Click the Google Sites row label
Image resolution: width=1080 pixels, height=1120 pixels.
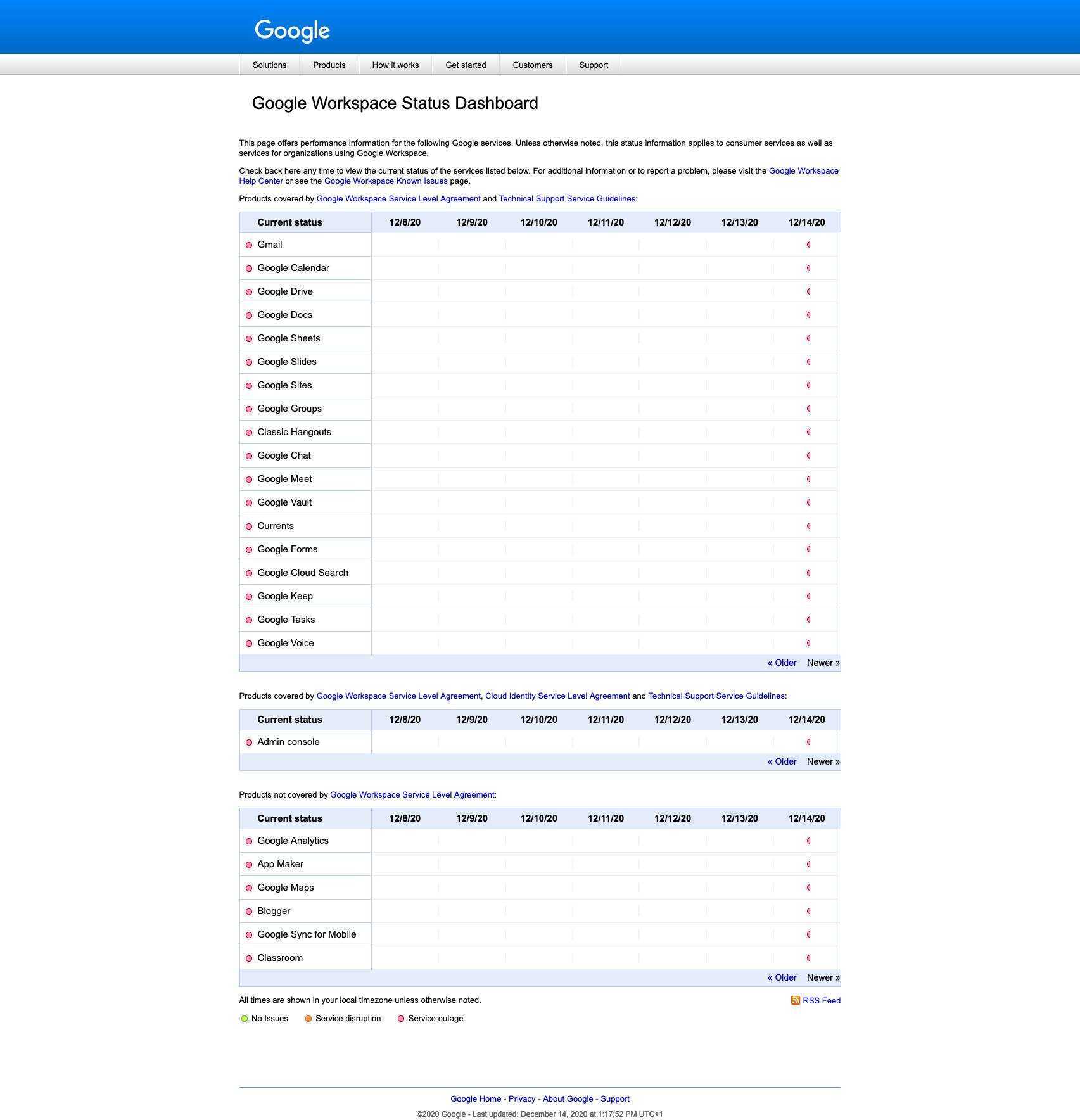284,385
